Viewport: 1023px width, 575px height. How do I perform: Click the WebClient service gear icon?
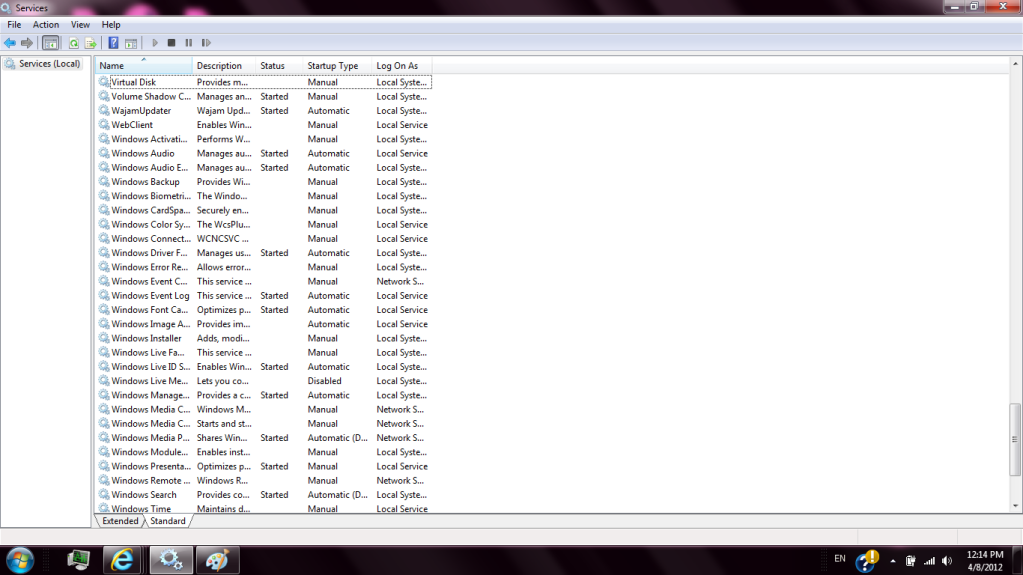pyautogui.click(x=104, y=125)
